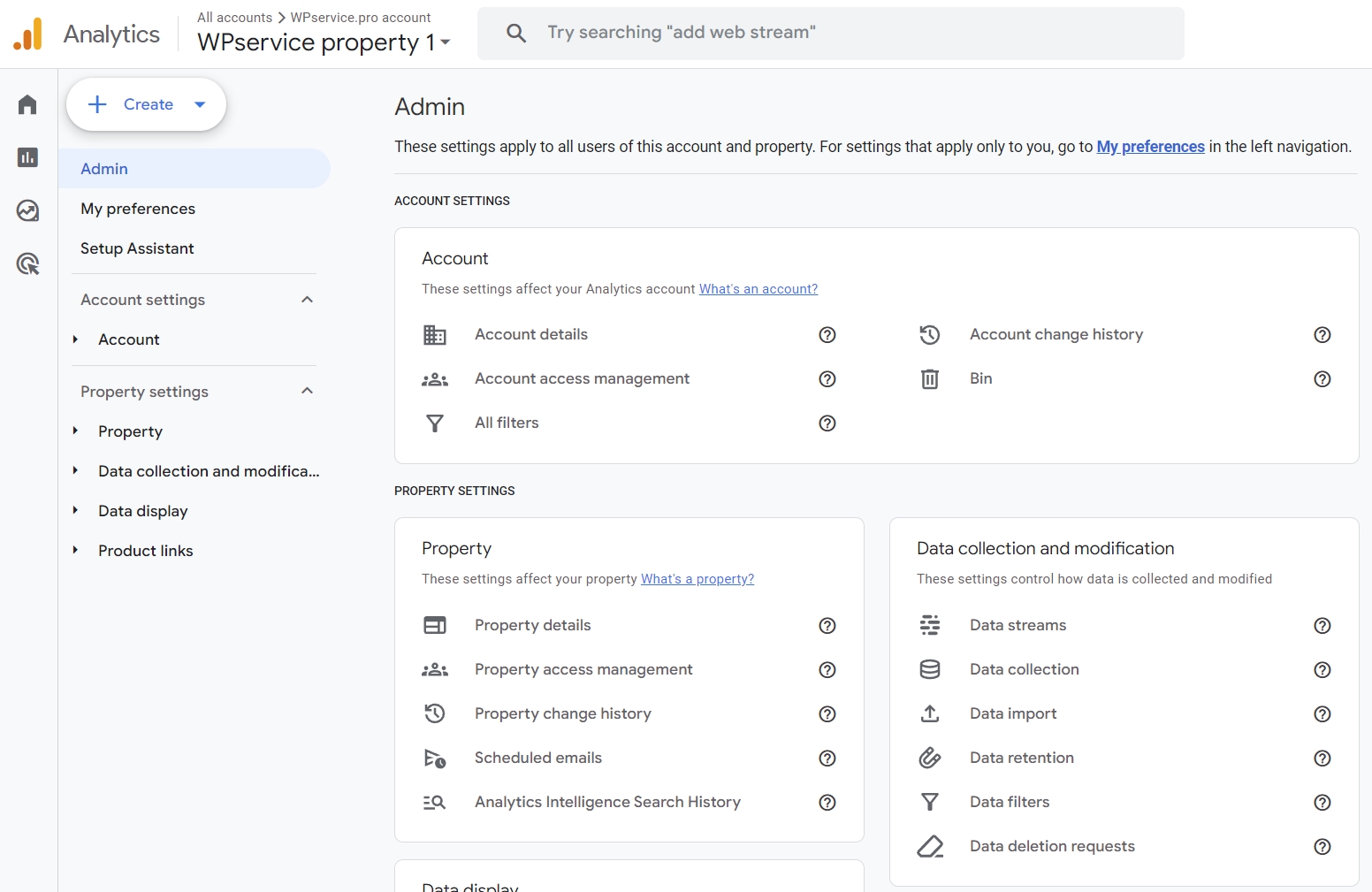This screenshot has height=892, width=1372.
Task: Open help for Scheduled emails
Action: (827, 759)
